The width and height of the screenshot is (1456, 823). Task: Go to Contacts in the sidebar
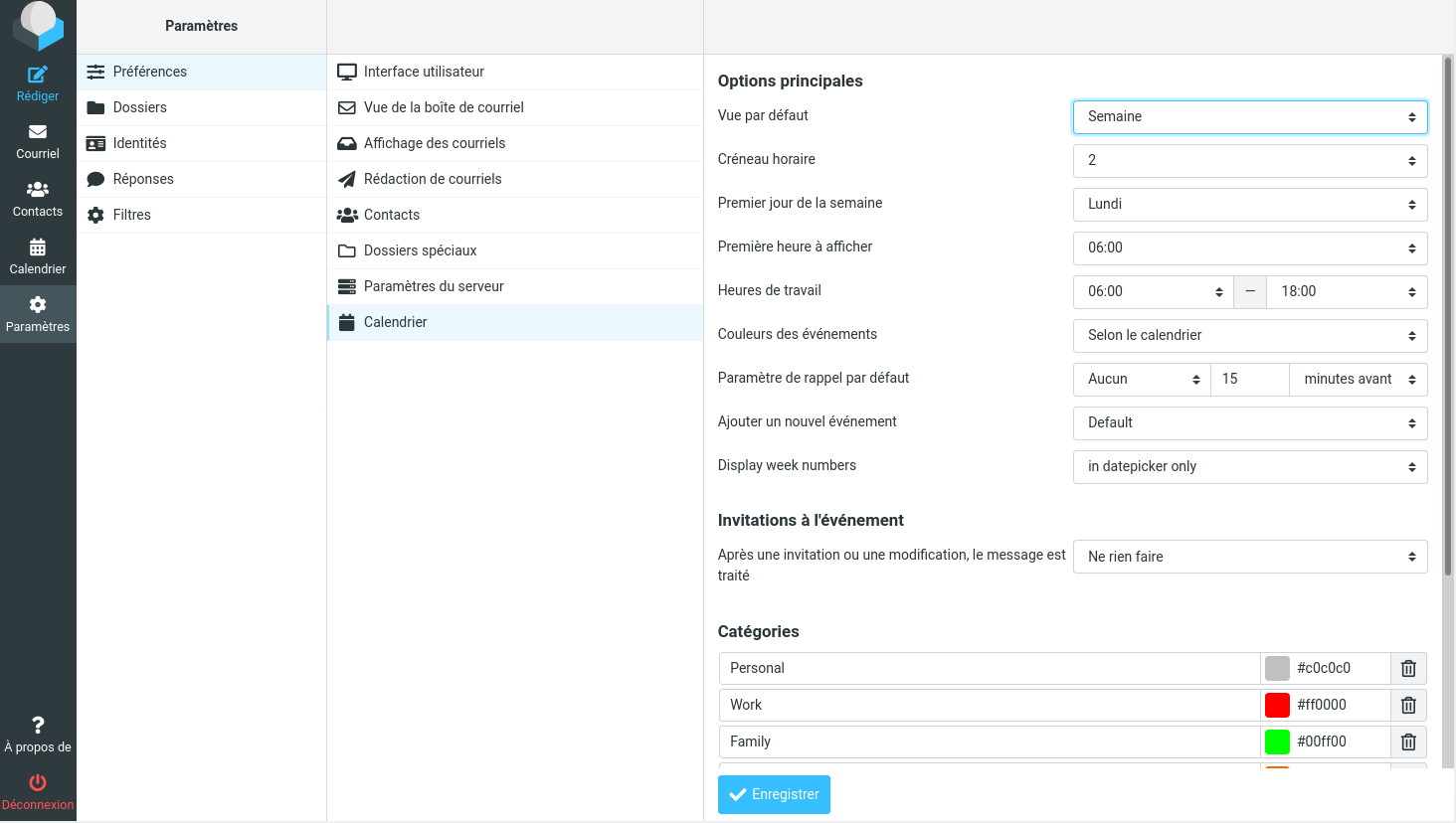[x=38, y=190]
